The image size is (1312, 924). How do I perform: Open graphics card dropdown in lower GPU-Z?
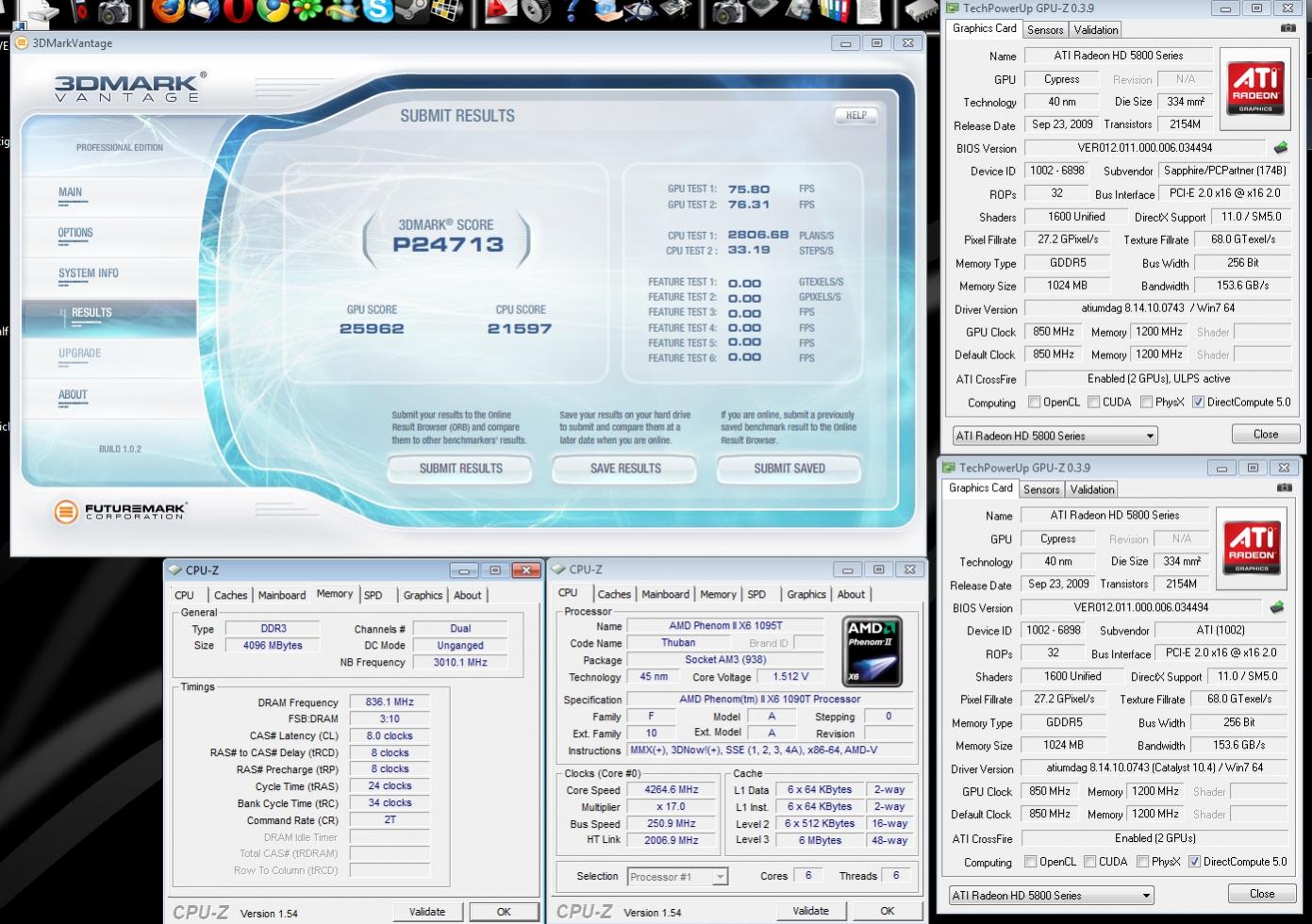tap(1051, 895)
